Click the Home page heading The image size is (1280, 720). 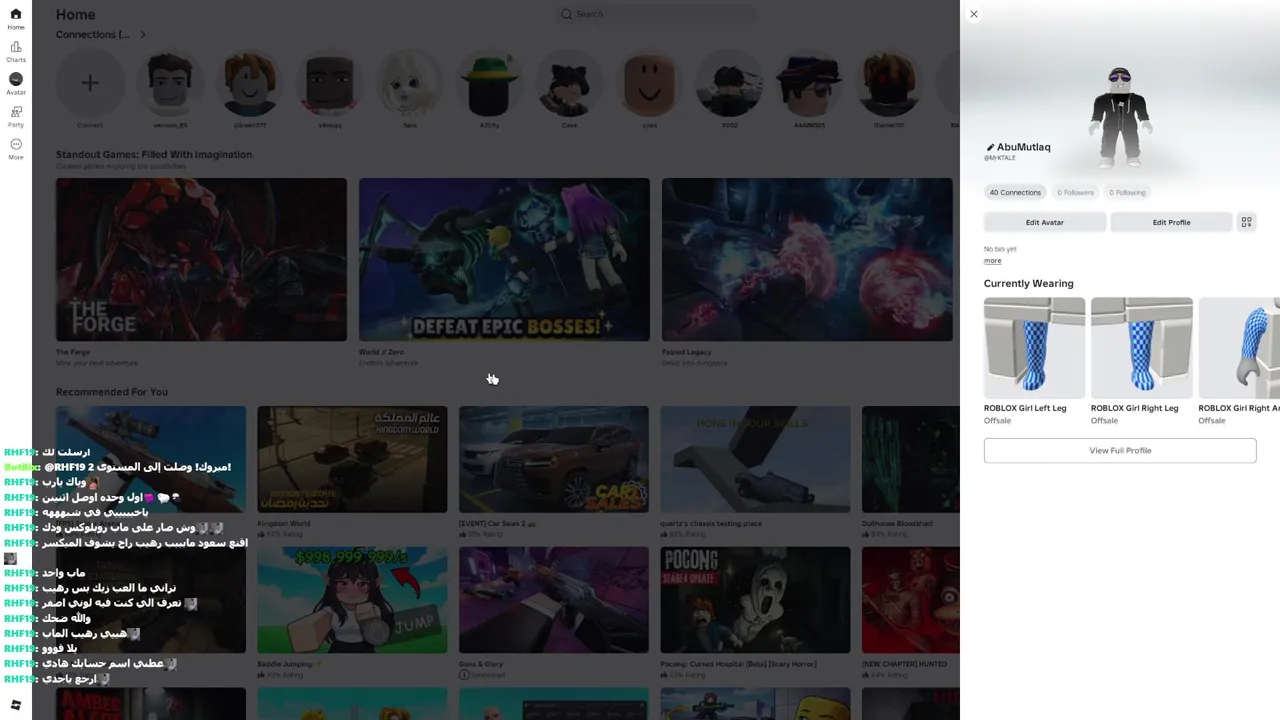click(x=76, y=15)
